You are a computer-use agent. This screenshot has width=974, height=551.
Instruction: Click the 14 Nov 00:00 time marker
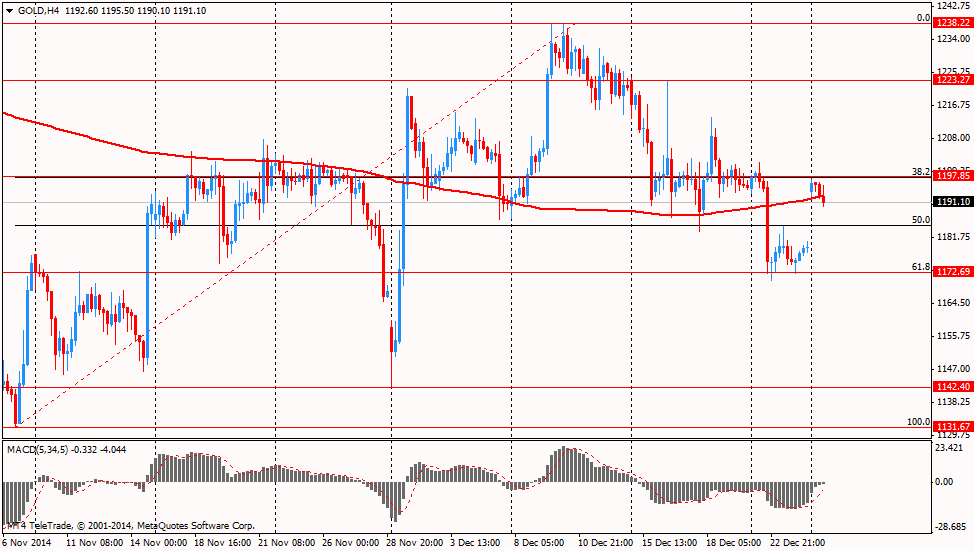pos(158,542)
